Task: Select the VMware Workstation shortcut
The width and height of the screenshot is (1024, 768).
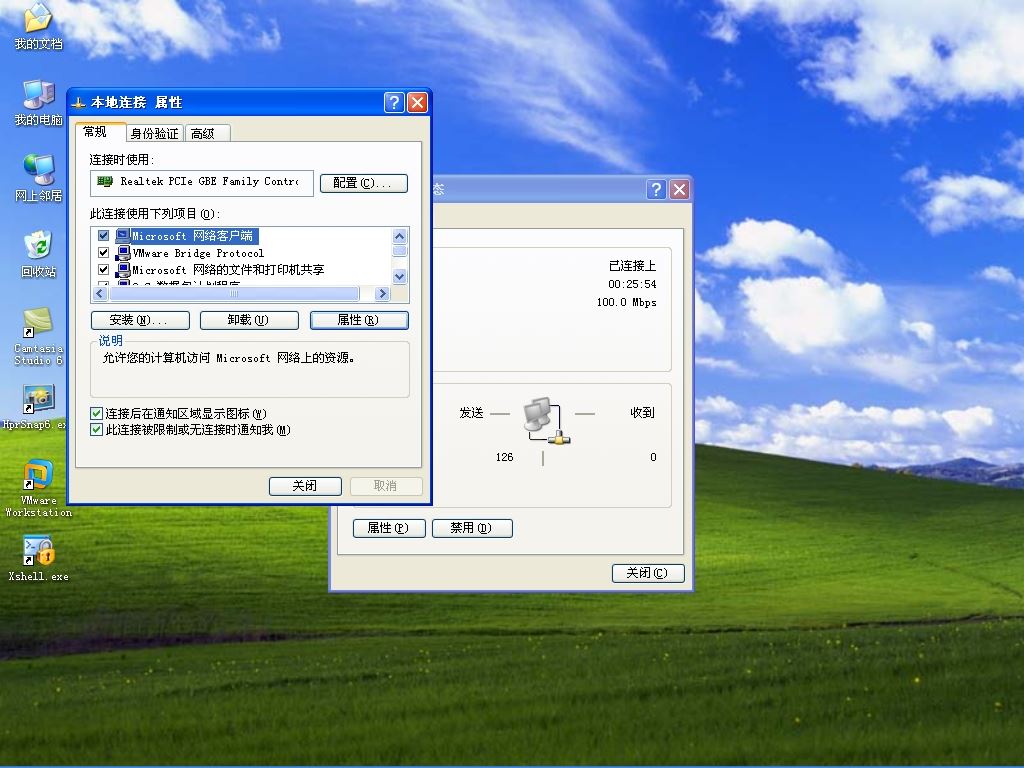Action: point(38,487)
